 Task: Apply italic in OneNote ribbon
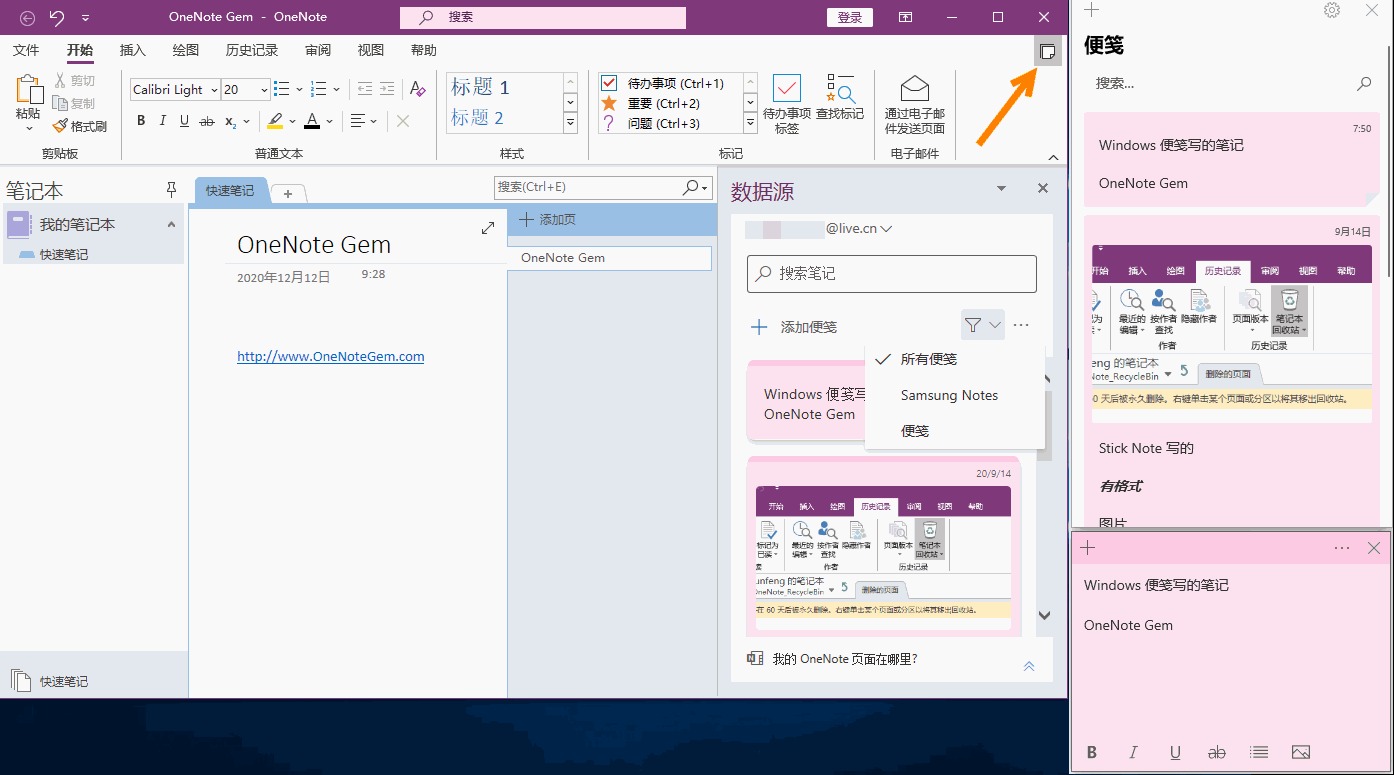pyautogui.click(x=163, y=121)
